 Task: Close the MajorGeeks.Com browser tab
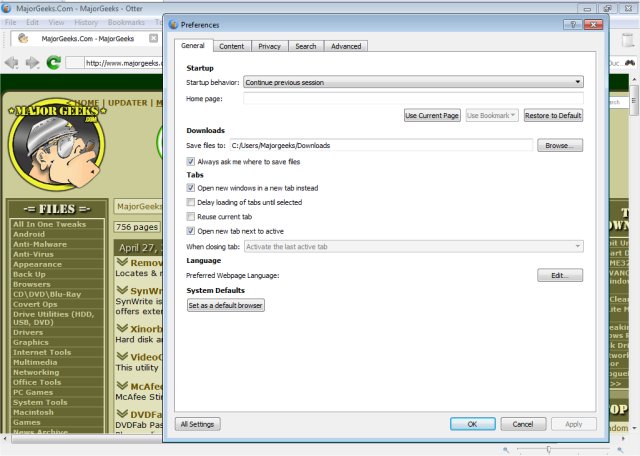[x=153, y=38]
